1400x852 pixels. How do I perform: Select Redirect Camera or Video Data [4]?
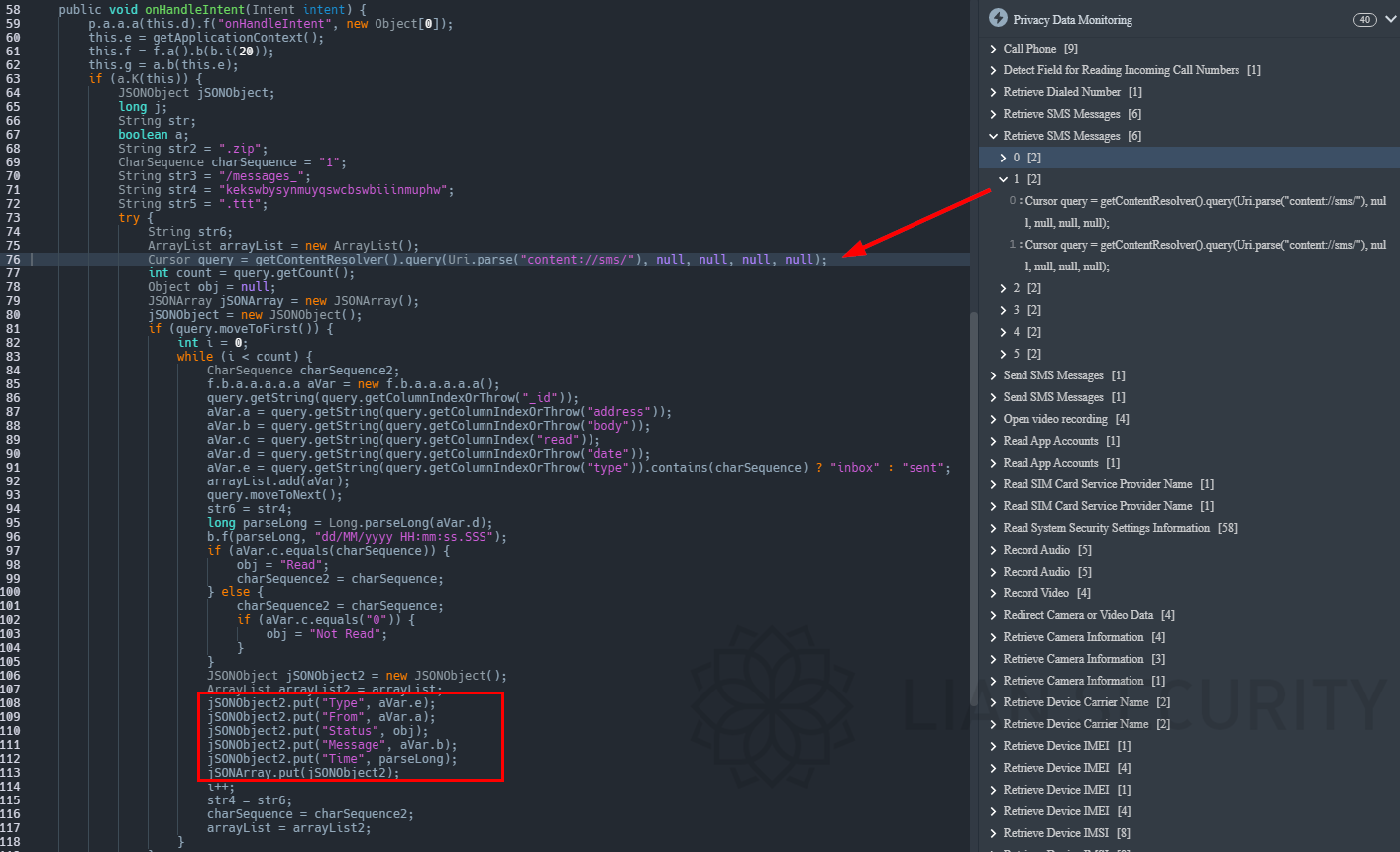[1089, 615]
